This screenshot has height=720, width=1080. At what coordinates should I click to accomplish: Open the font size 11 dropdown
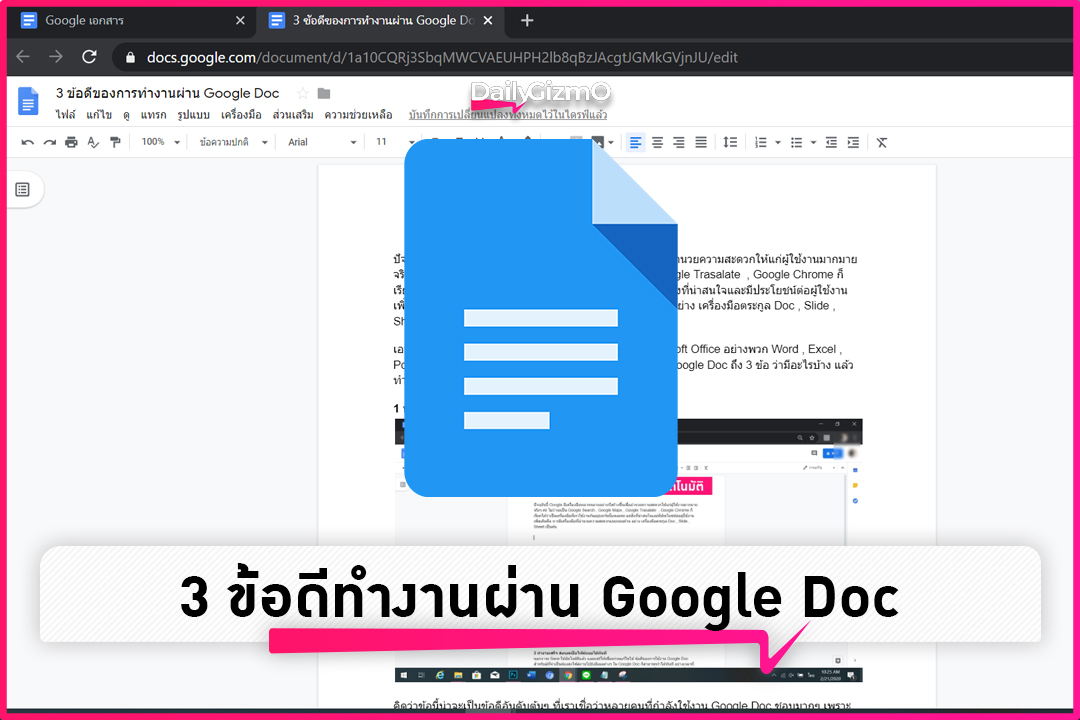click(392, 142)
